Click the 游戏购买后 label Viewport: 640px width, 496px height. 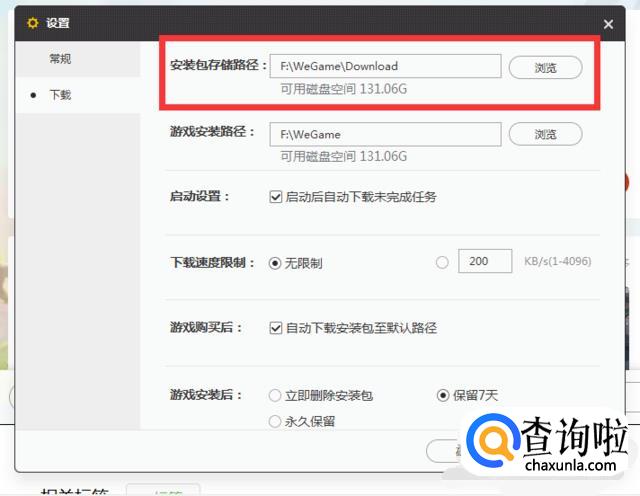click(206, 327)
